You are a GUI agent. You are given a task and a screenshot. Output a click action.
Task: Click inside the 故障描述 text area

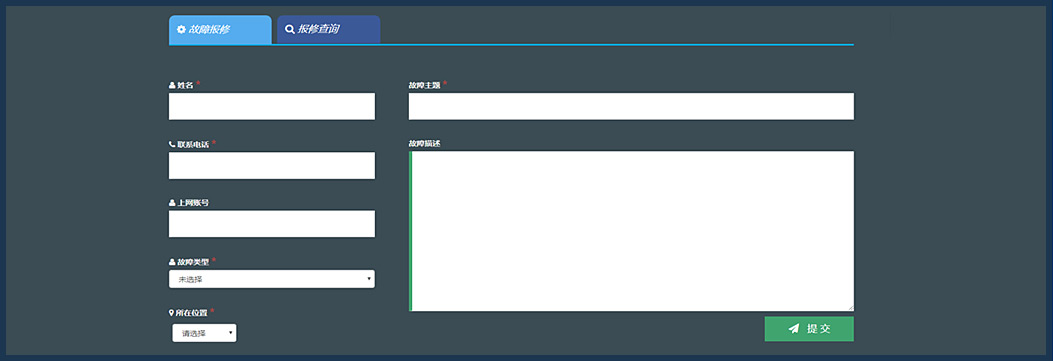[631, 231]
